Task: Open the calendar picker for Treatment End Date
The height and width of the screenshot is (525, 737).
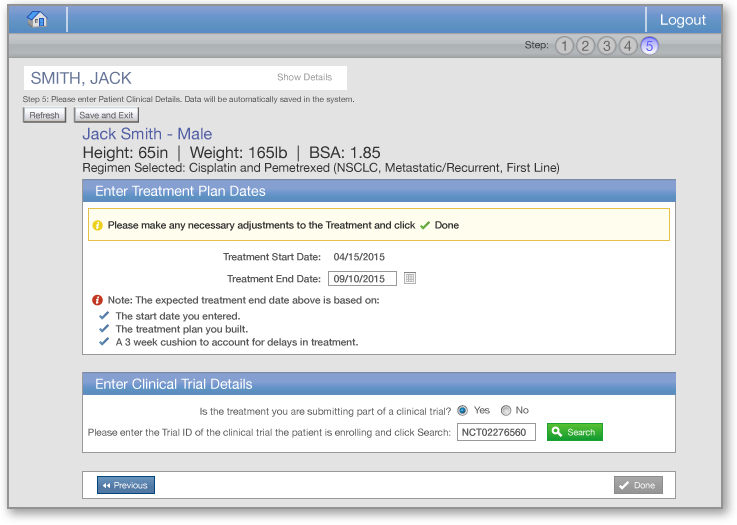Action: (x=409, y=278)
